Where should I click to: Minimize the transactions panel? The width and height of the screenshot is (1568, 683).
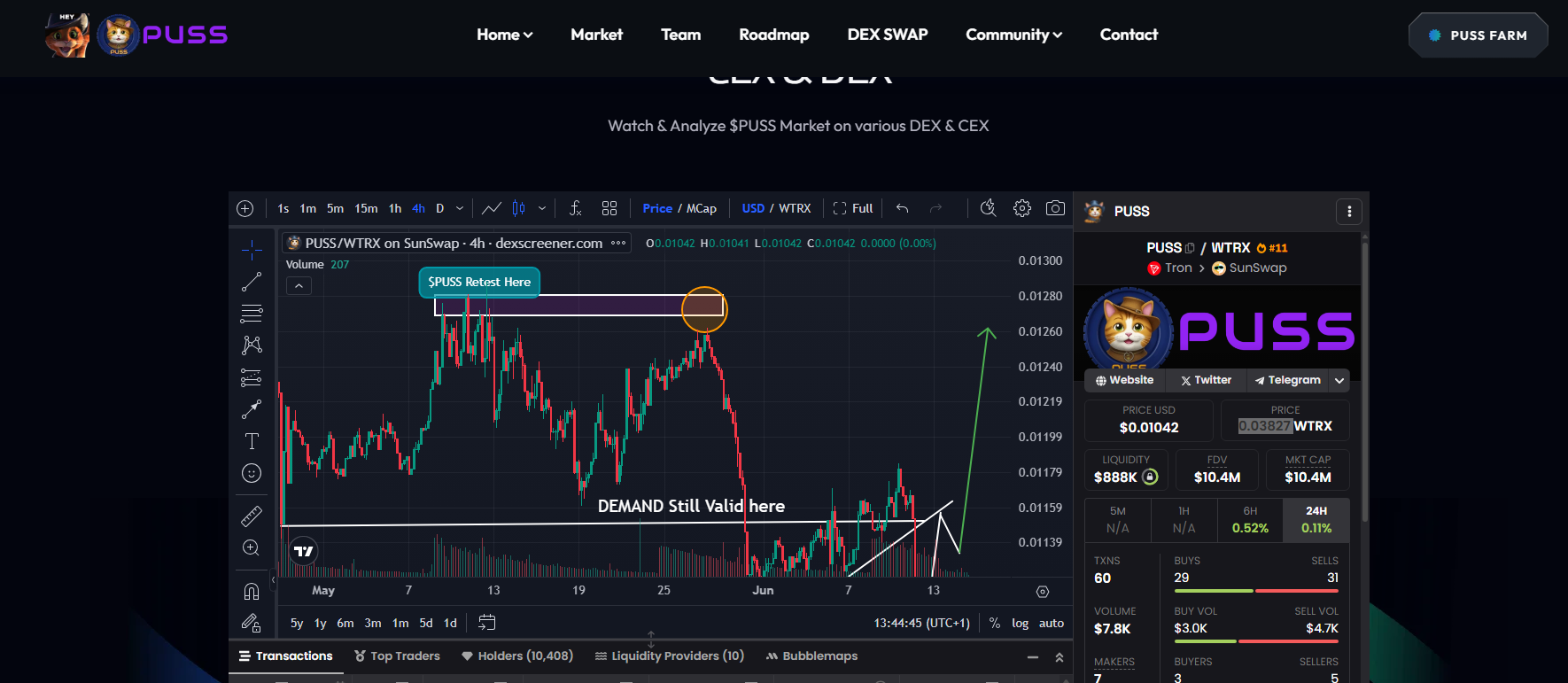pyautogui.click(x=1032, y=656)
